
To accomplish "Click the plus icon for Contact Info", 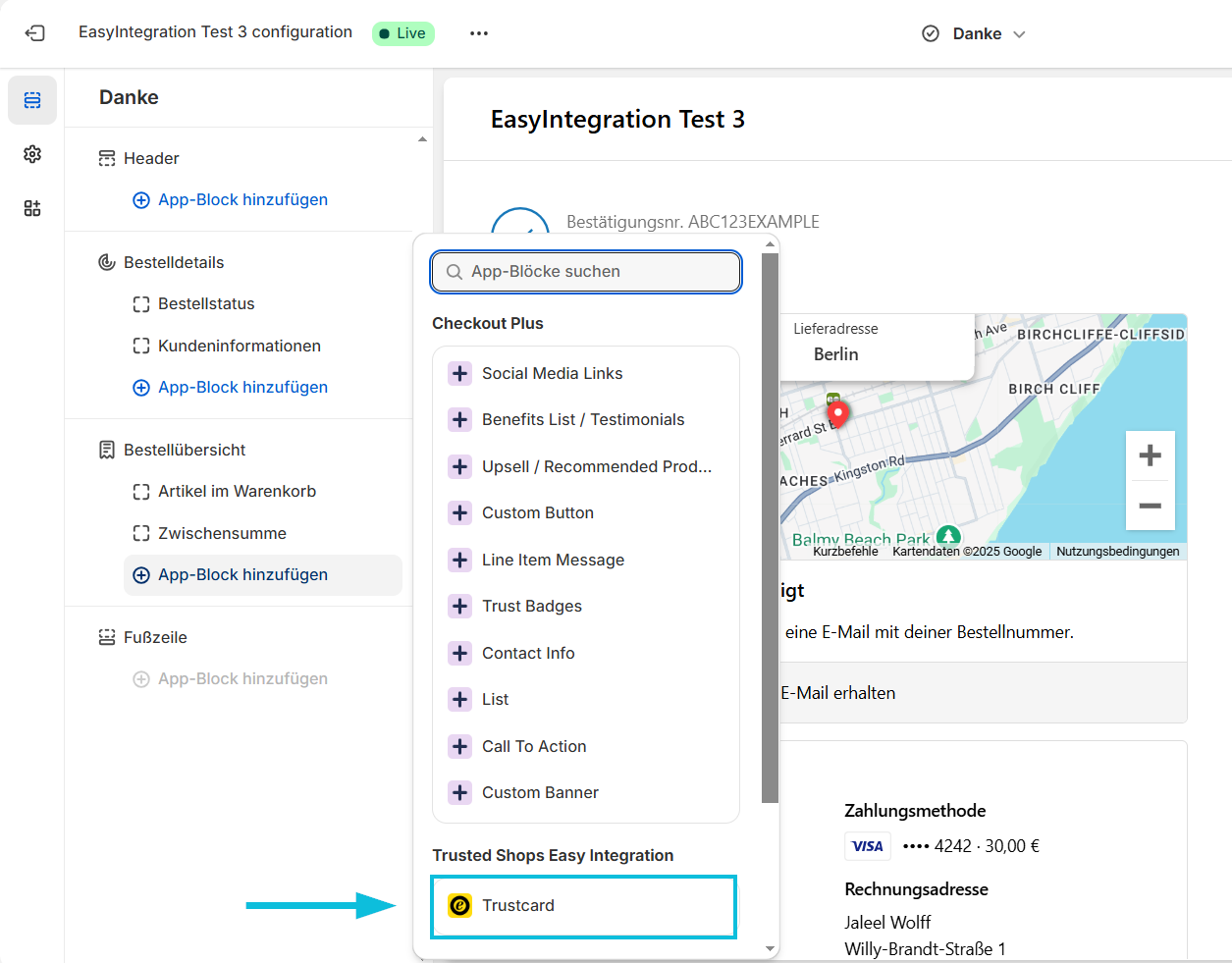I will tap(459, 653).
